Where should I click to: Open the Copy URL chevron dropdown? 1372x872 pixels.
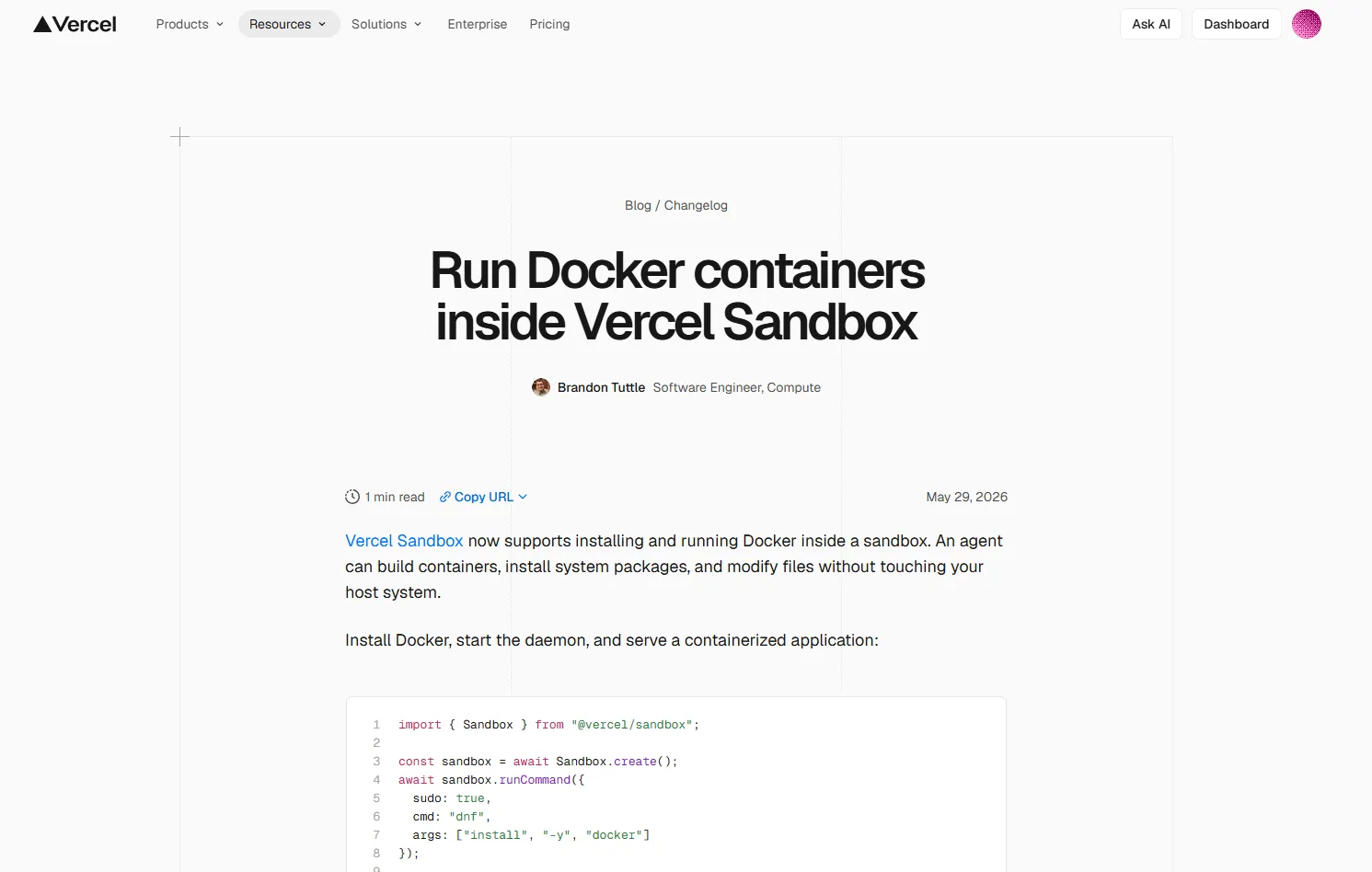pyautogui.click(x=523, y=497)
